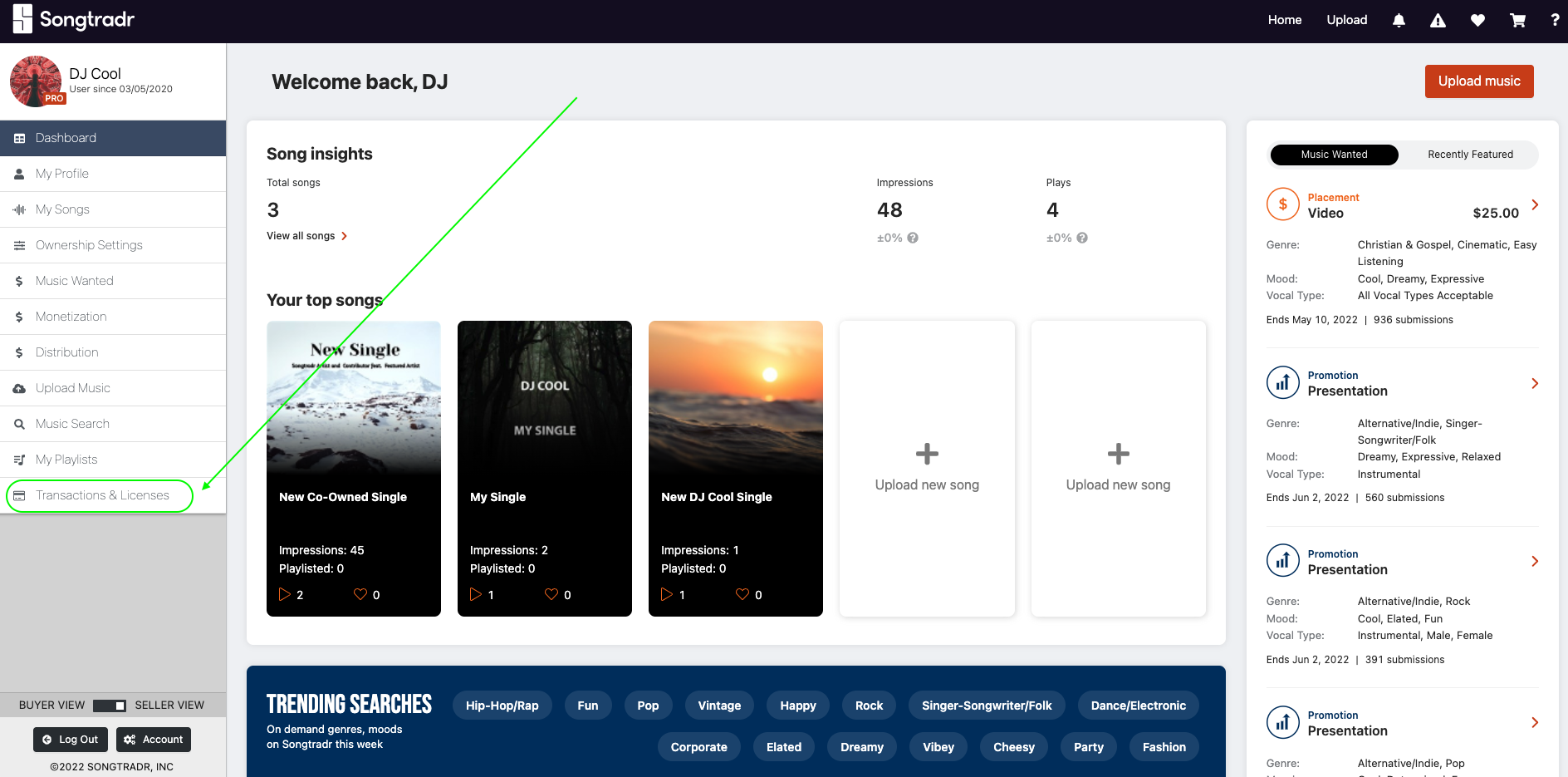This screenshot has width=1568, height=777.
Task: Open the My Single cover thumbnail
Action: pos(545,397)
